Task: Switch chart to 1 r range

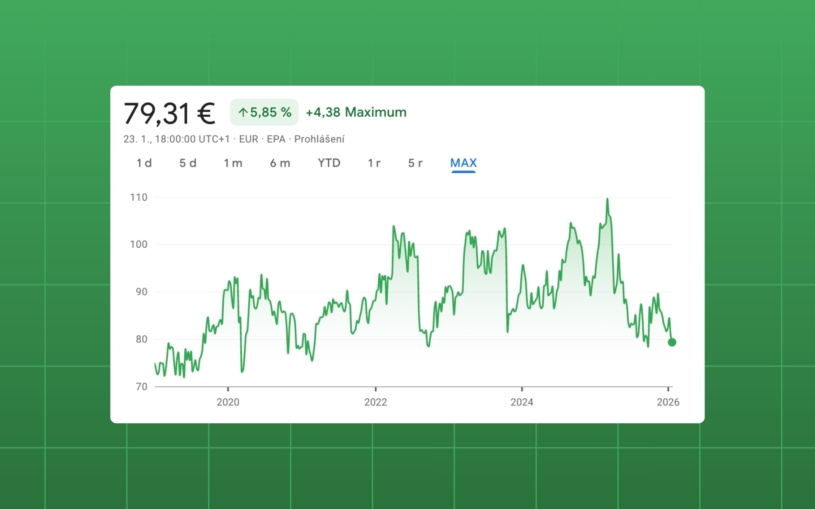Action: coord(374,163)
